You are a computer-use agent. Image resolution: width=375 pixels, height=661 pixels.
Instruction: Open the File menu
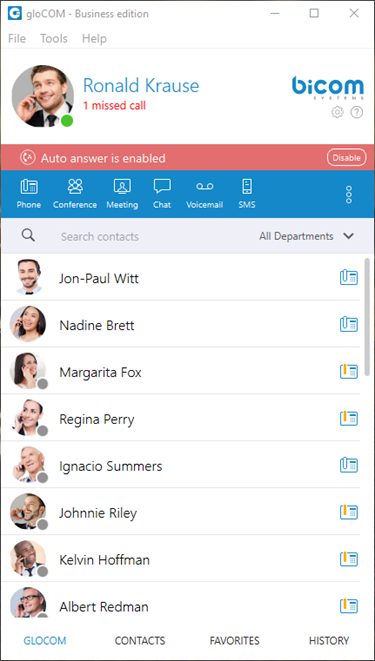[17, 38]
